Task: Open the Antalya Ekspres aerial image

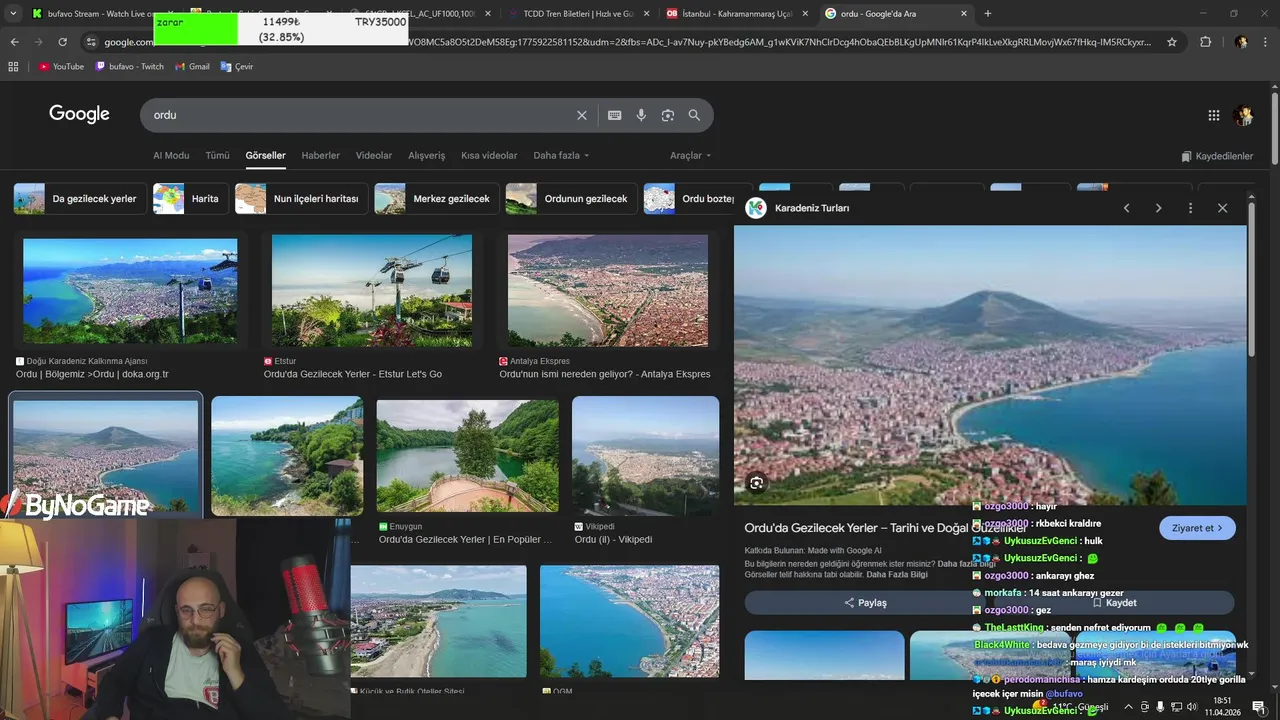Action: coord(608,291)
